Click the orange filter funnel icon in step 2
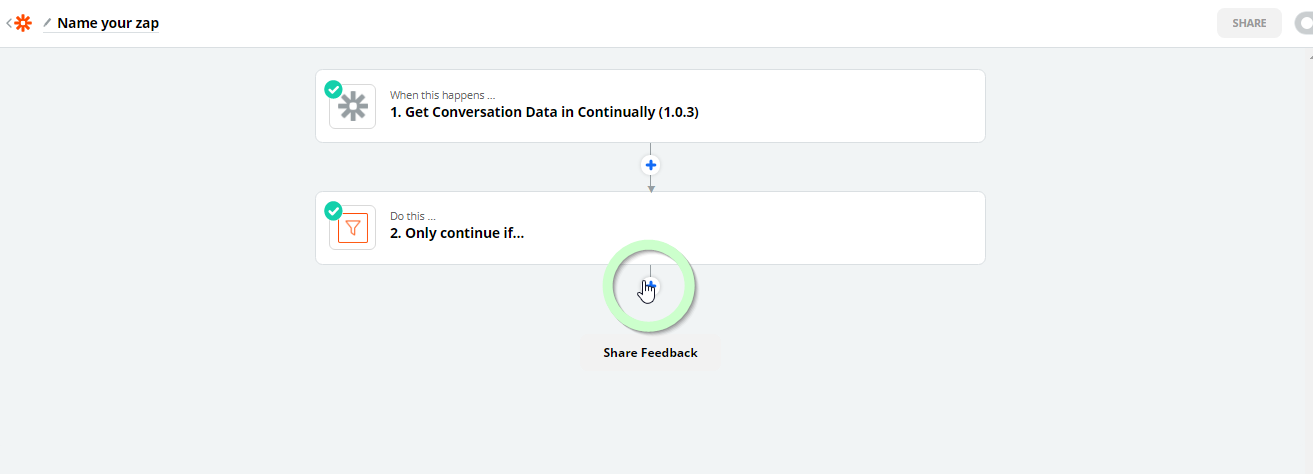This screenshot has width=1313, height=474. click(352, 228)
